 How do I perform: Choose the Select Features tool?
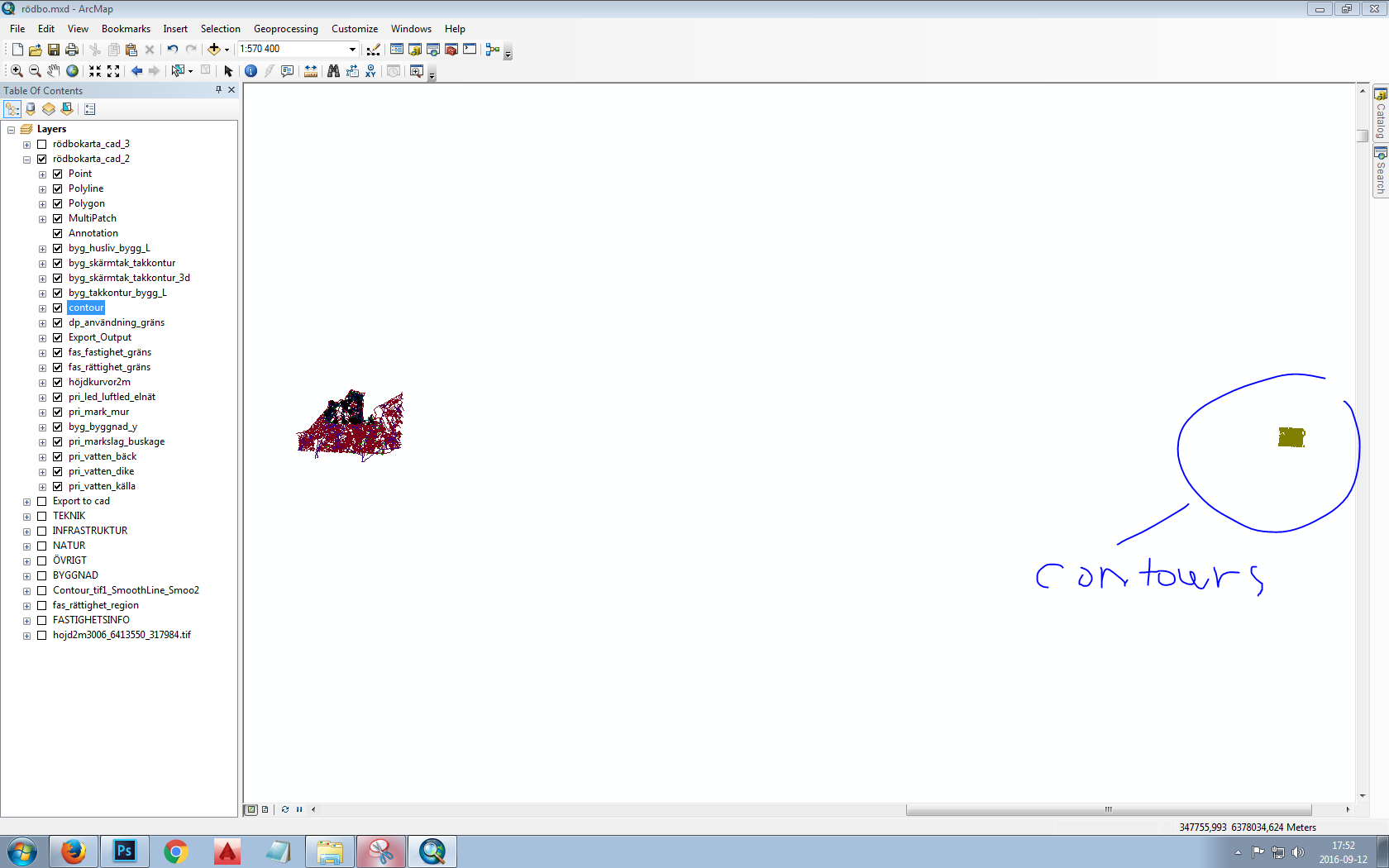point(177,71)
